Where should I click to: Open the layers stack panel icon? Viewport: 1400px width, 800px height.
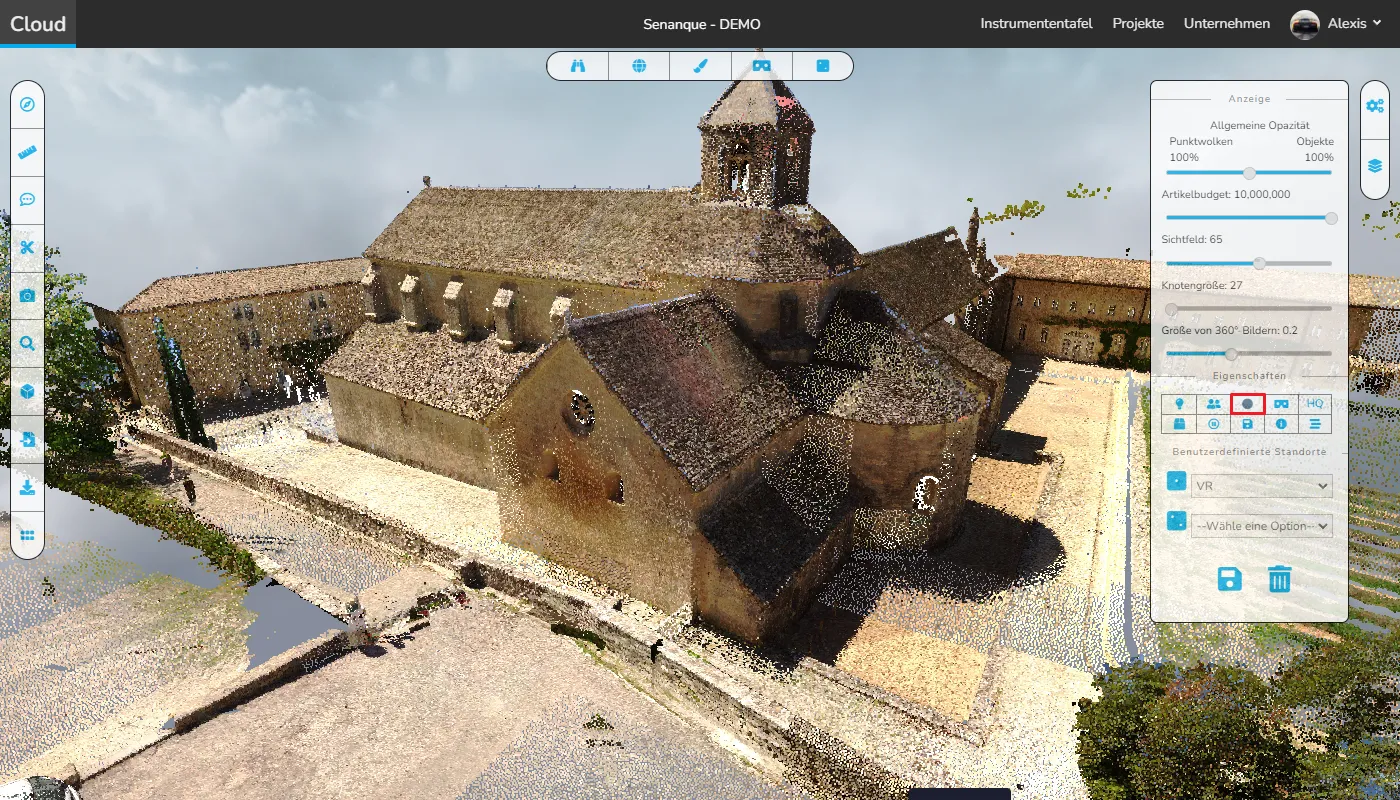1375,166
